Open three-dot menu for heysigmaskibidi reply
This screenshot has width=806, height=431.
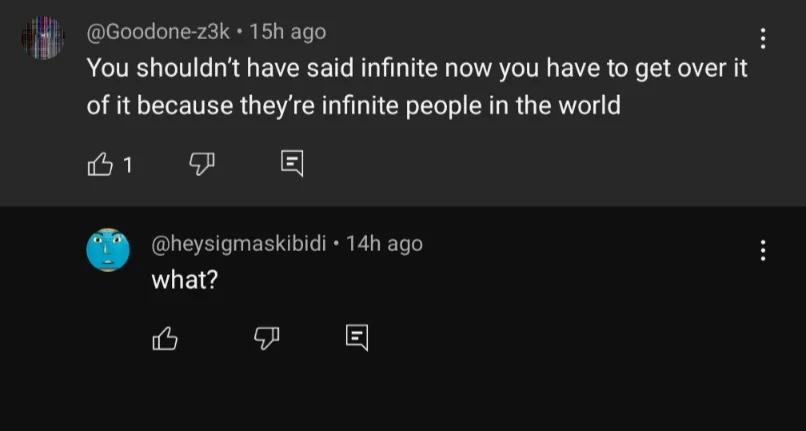coord(763,250)
